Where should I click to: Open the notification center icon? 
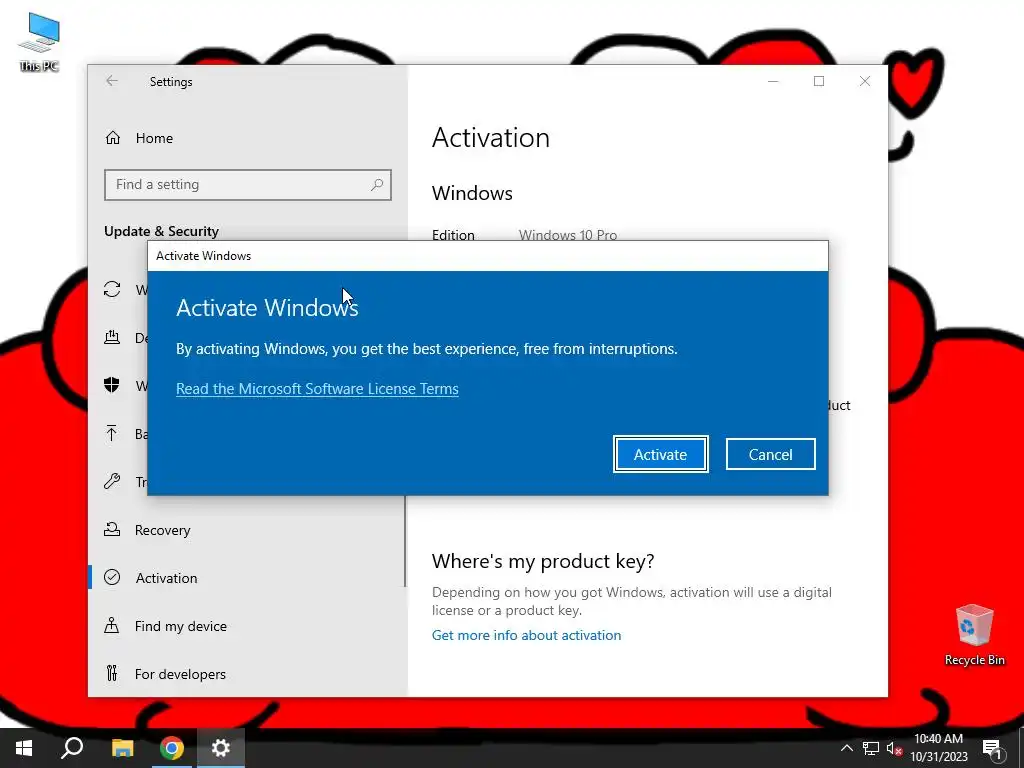[991, 748]
